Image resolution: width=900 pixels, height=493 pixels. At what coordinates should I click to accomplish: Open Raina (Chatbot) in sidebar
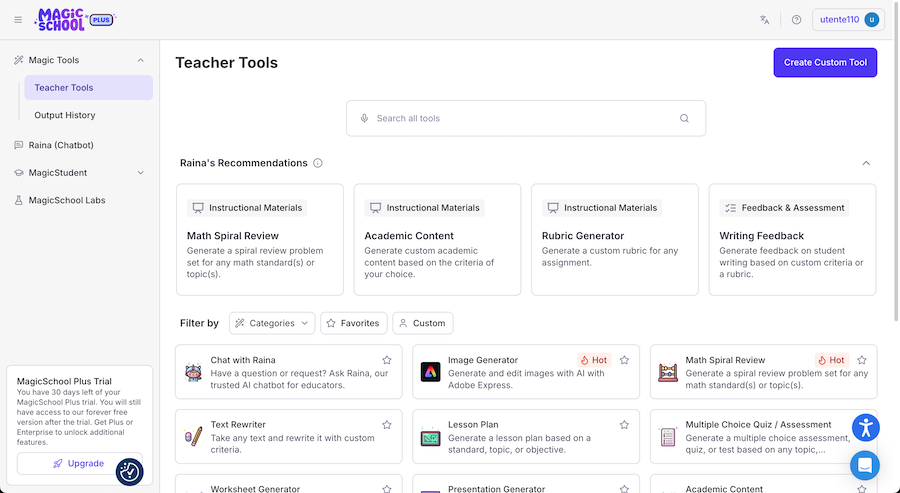tap(61, 145)
